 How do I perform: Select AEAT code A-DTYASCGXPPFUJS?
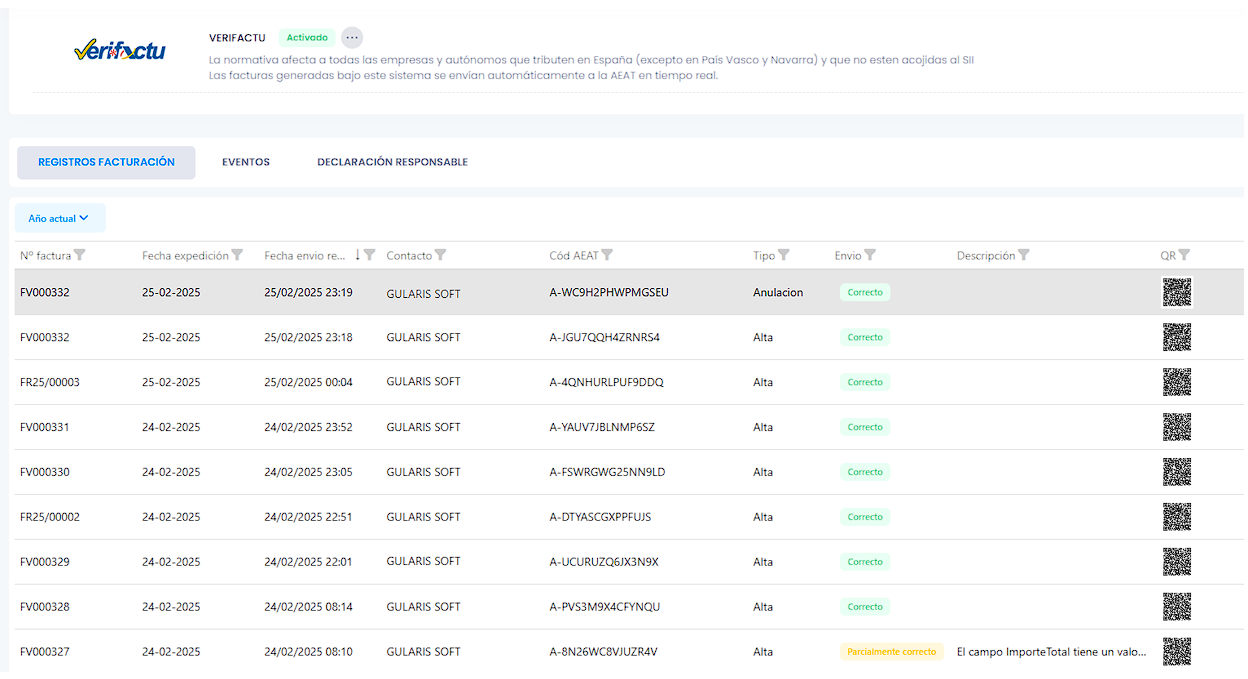(x=600, y=518)
